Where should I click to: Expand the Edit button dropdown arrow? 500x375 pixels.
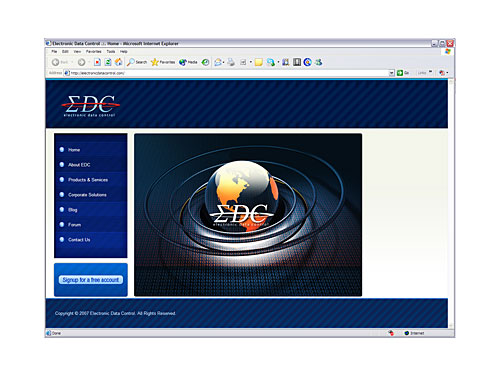[250, 62]
